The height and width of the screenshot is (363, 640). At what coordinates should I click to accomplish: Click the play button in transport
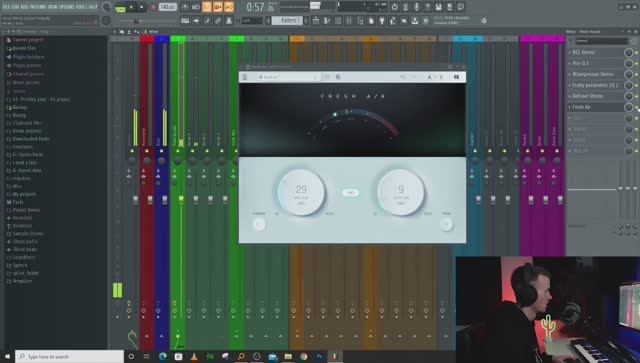[131, 7]
